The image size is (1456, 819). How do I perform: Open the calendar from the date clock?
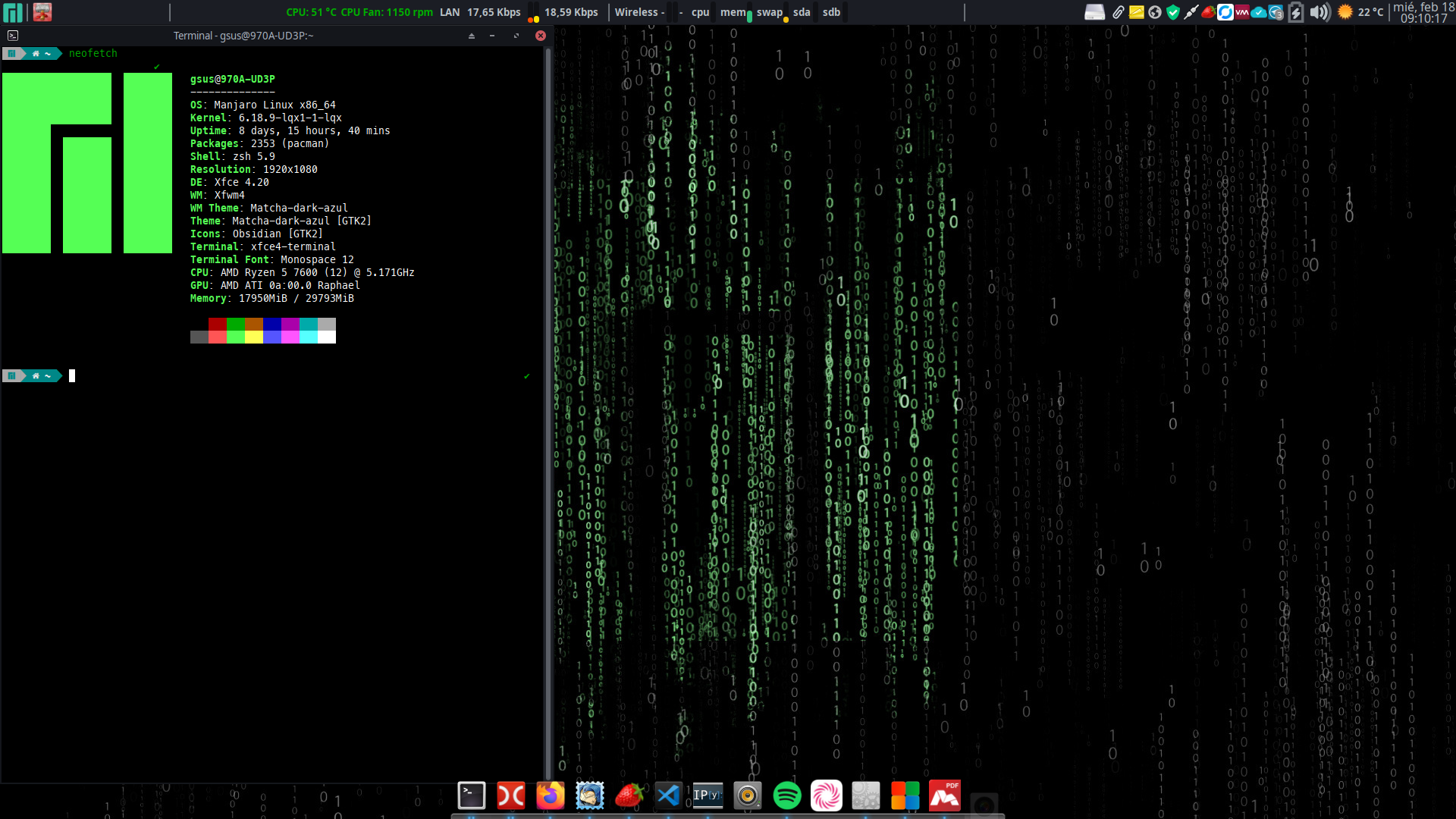click(x=1423, y=12)
